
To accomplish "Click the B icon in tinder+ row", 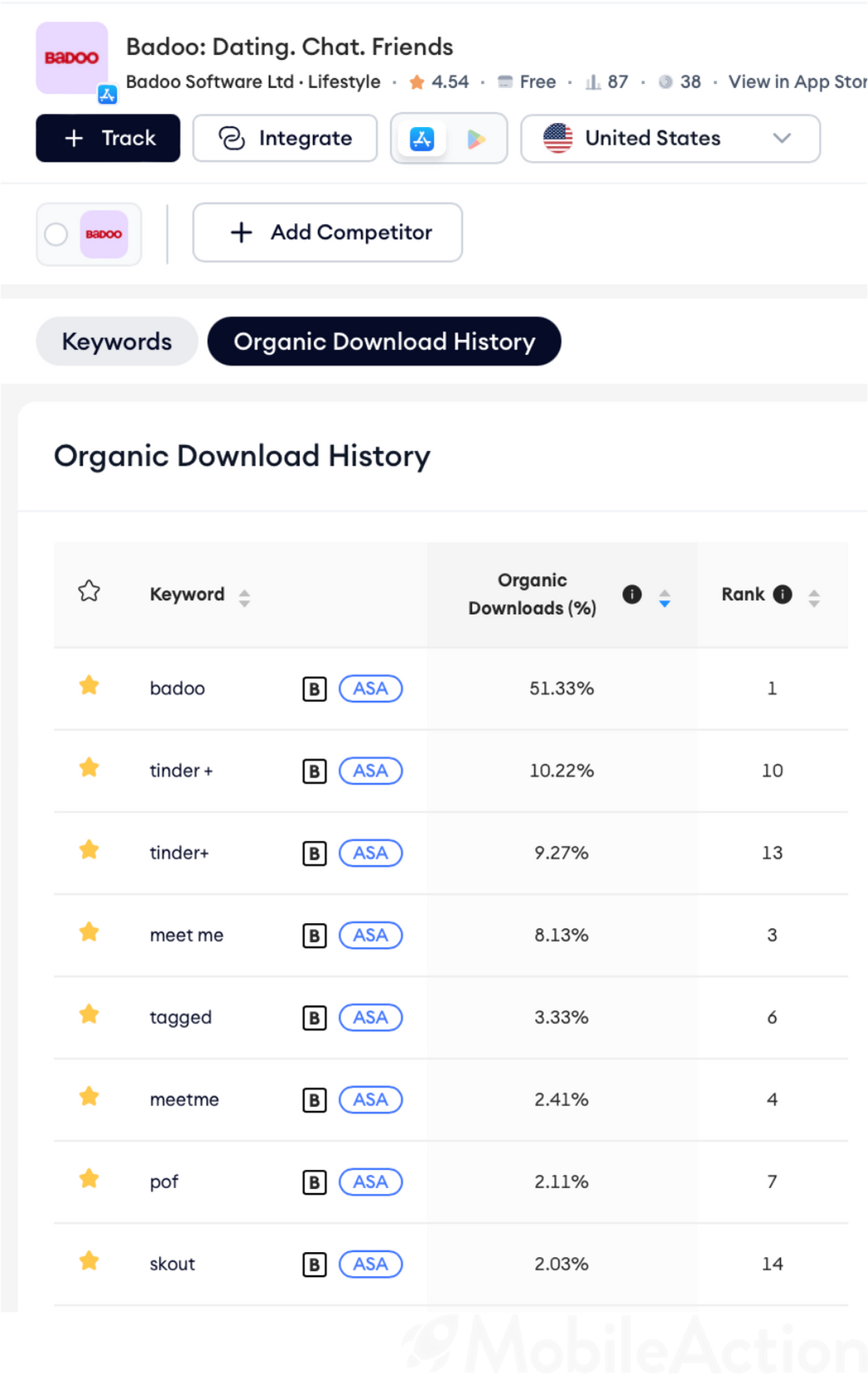I will point(314,853).
